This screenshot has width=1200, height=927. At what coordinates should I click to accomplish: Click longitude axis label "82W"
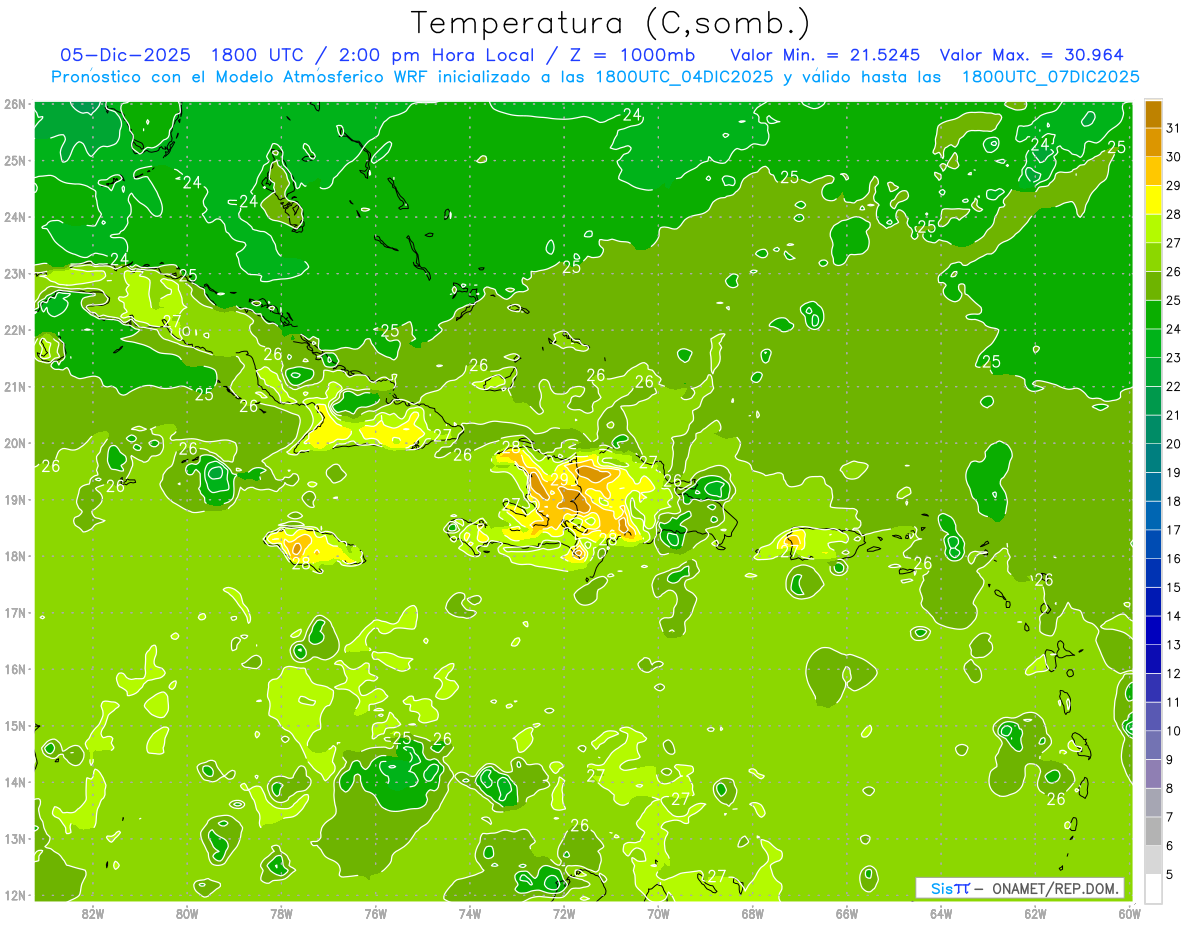tap(93, 913)
